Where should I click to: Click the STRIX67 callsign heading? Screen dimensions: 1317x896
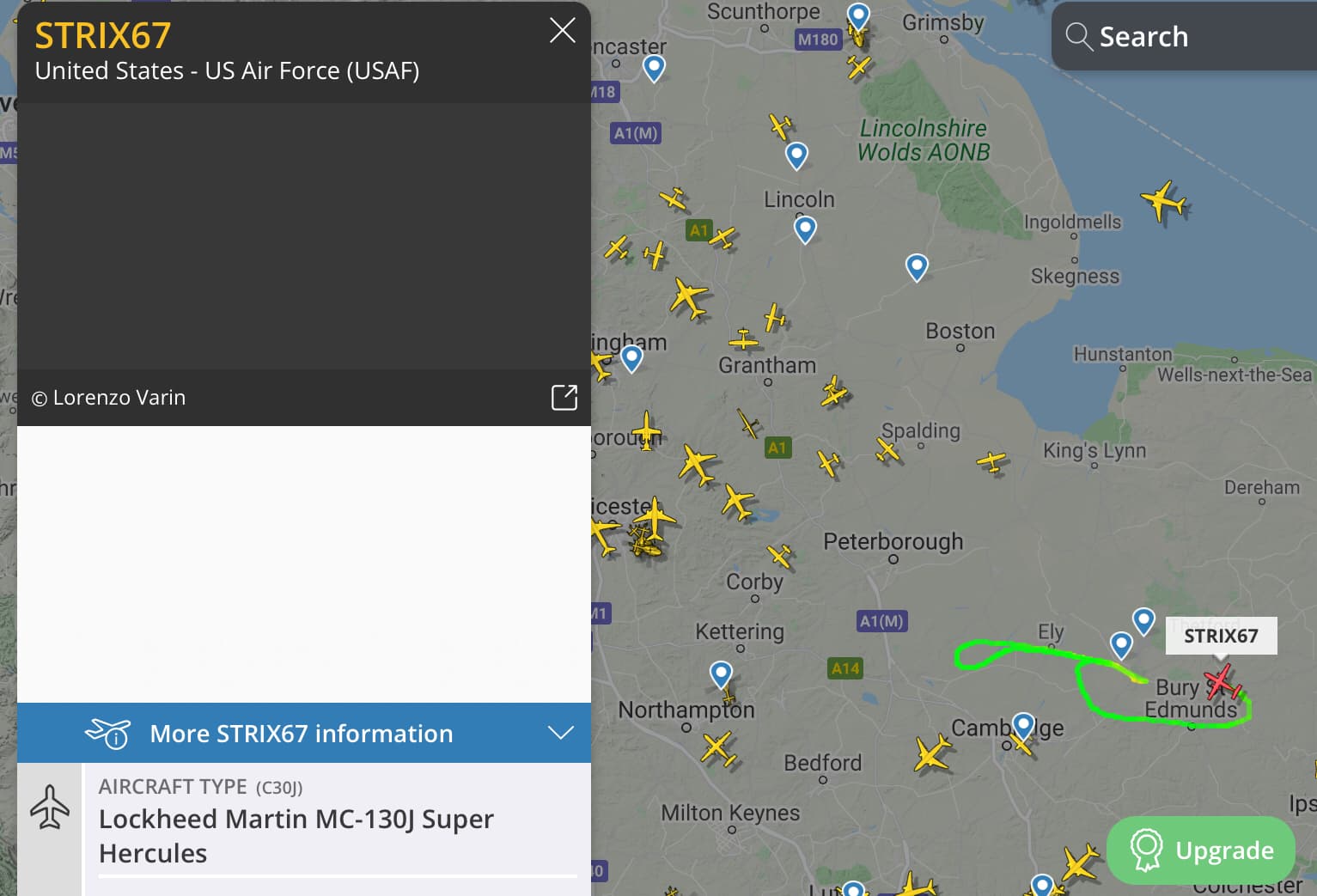click(x=103, y=36)
